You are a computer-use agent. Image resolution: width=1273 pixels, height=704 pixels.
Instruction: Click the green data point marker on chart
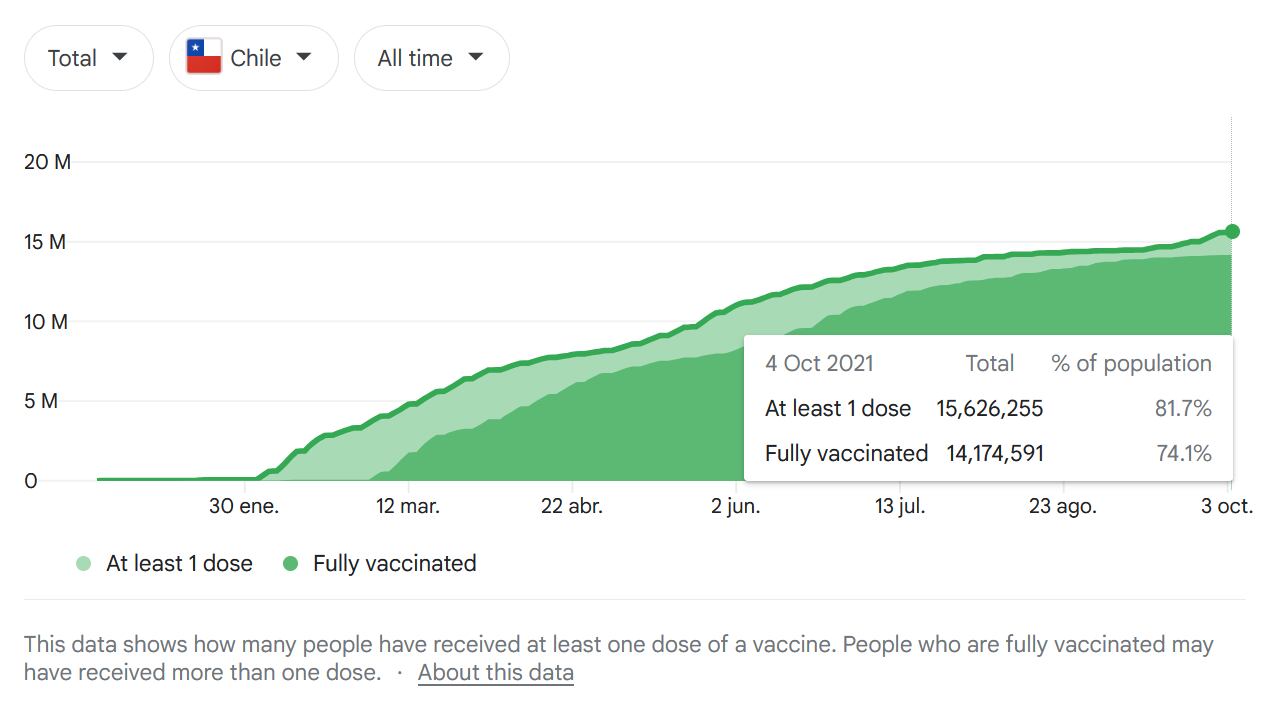pos(1232,232)
